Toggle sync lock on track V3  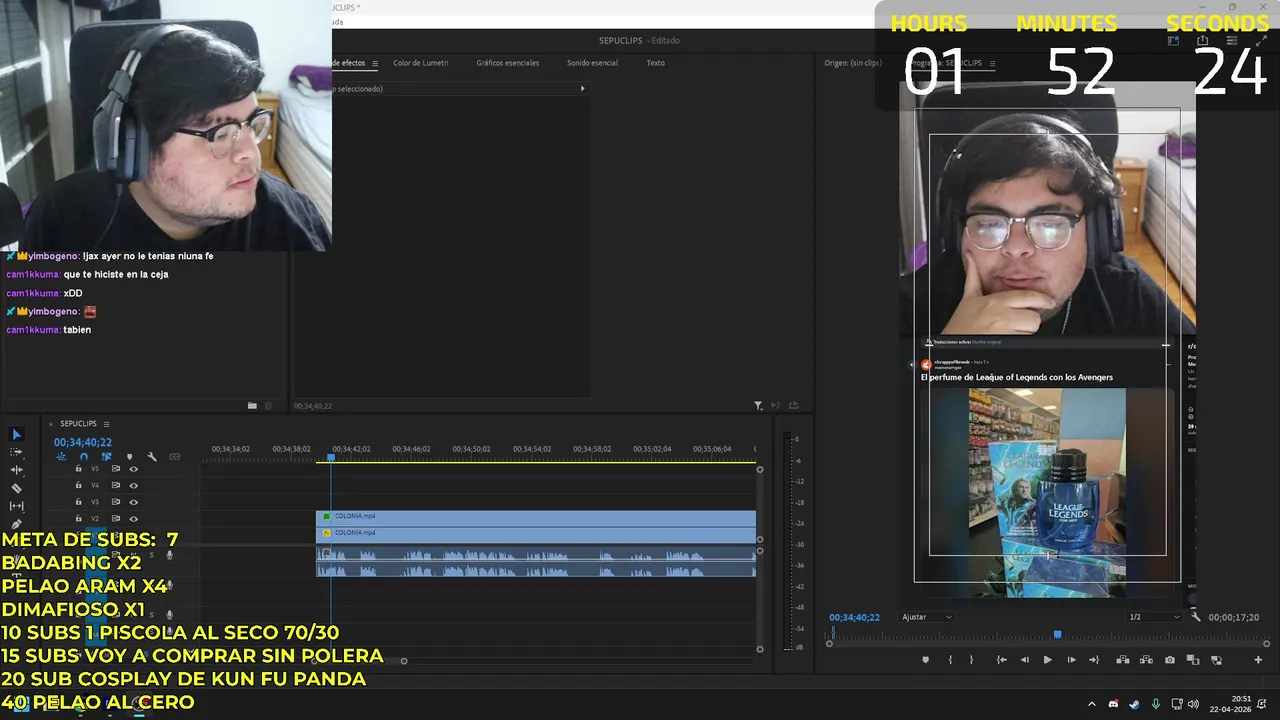(x=115, y=502)
